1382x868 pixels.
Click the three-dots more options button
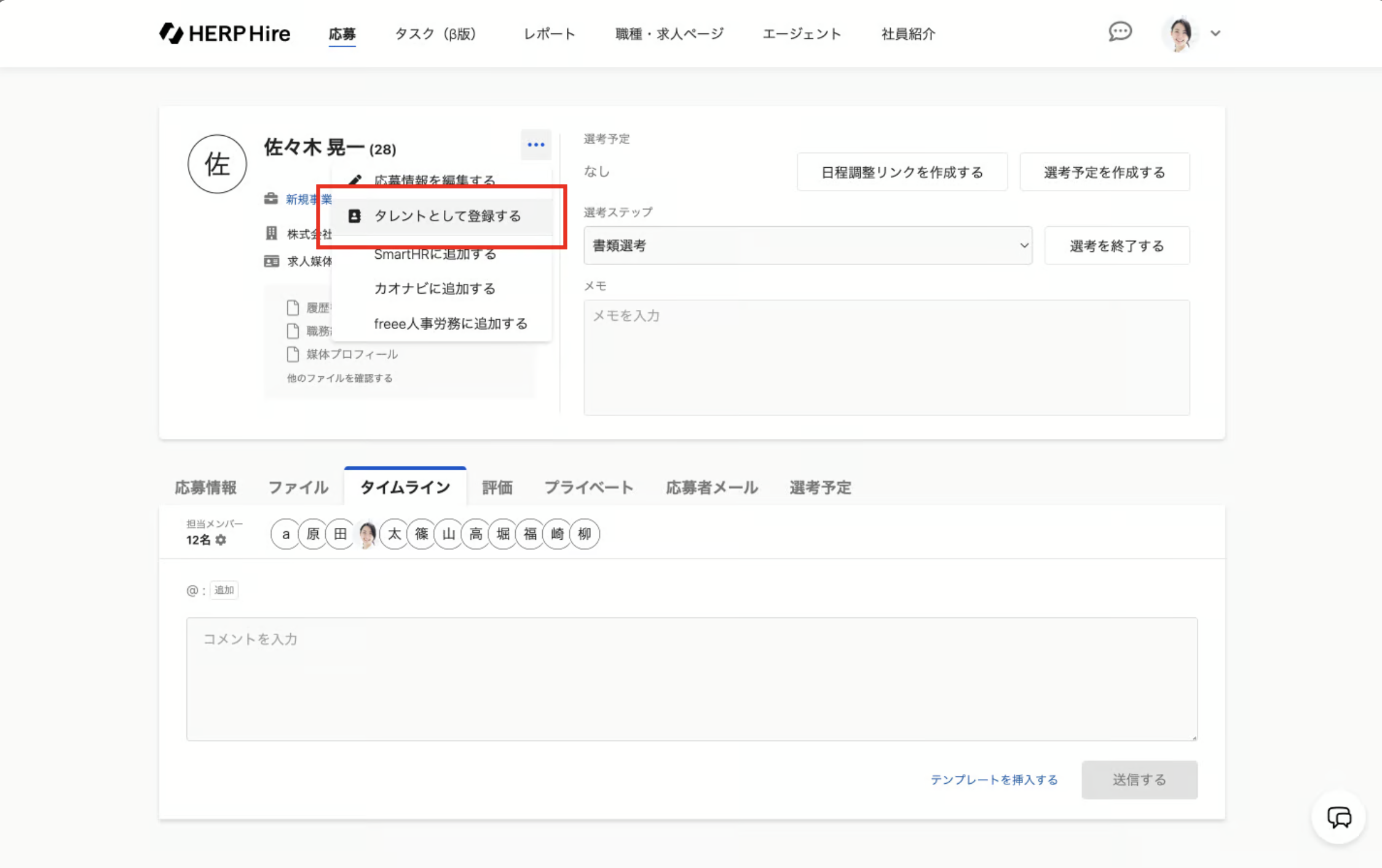tap(535, 145)
